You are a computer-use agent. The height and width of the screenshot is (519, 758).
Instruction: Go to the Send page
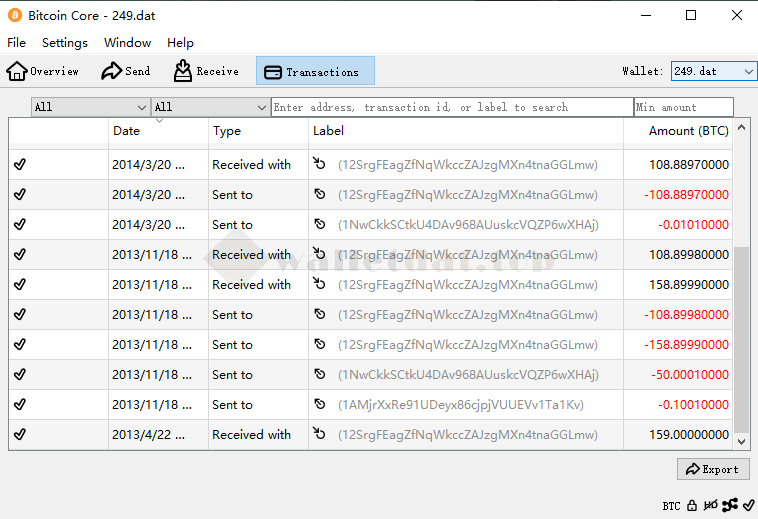click(126, 71)
